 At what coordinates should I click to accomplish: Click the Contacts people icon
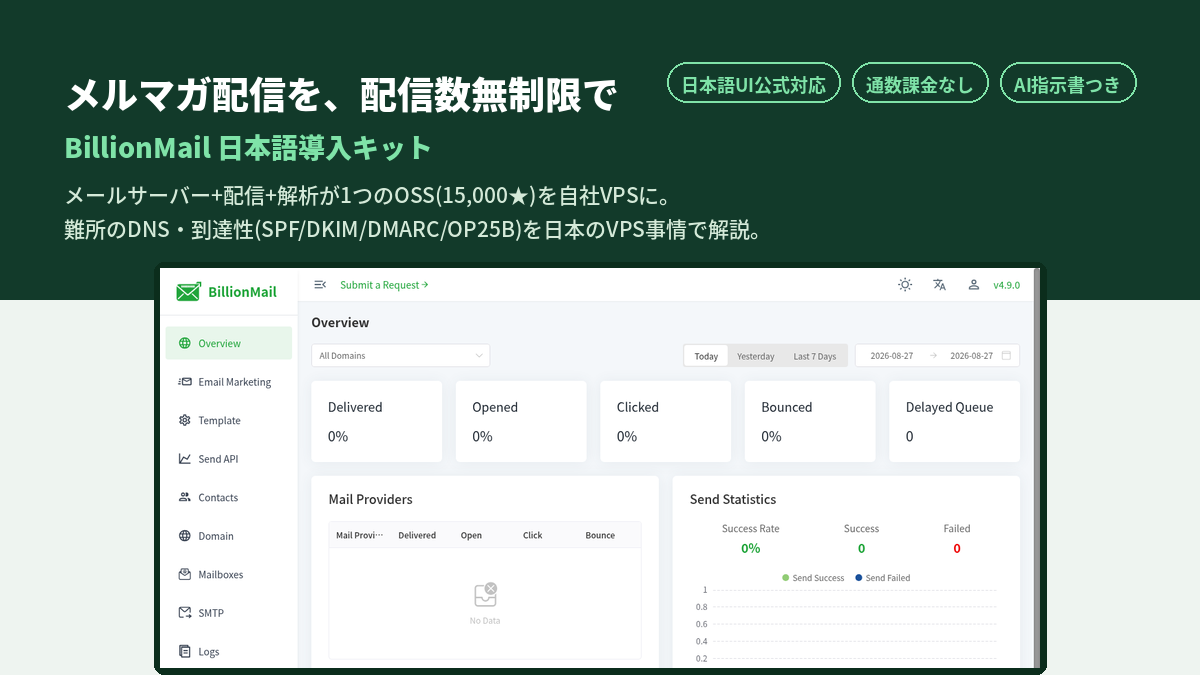184,497
